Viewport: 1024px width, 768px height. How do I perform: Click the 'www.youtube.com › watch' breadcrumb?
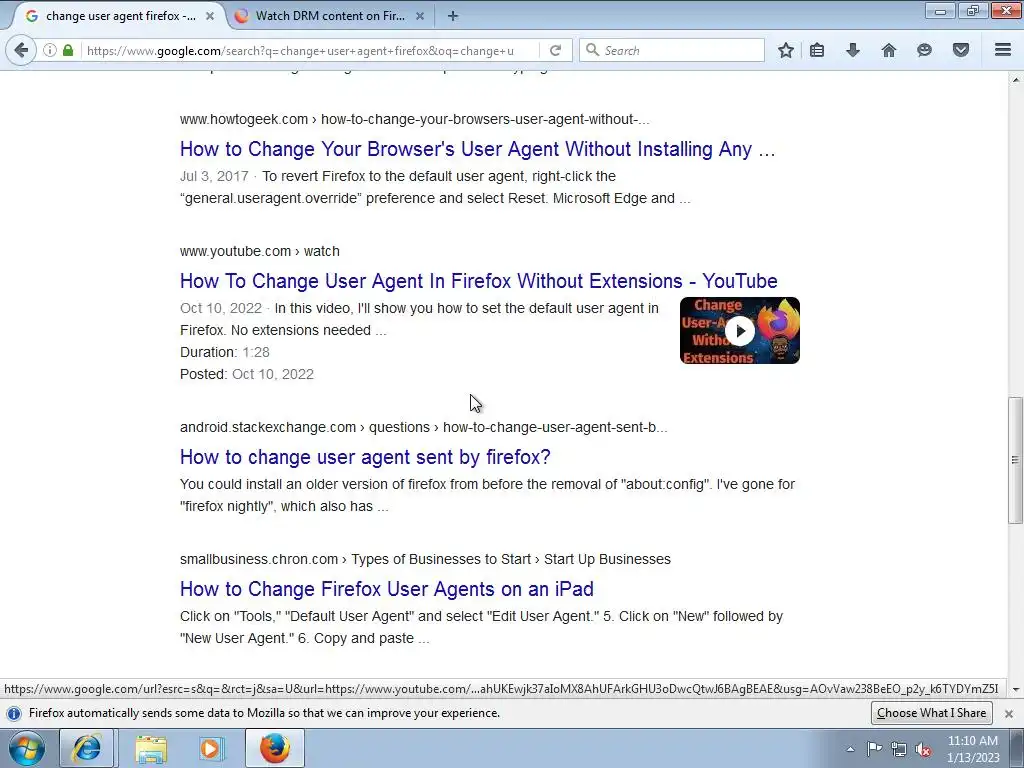[260, 251]
